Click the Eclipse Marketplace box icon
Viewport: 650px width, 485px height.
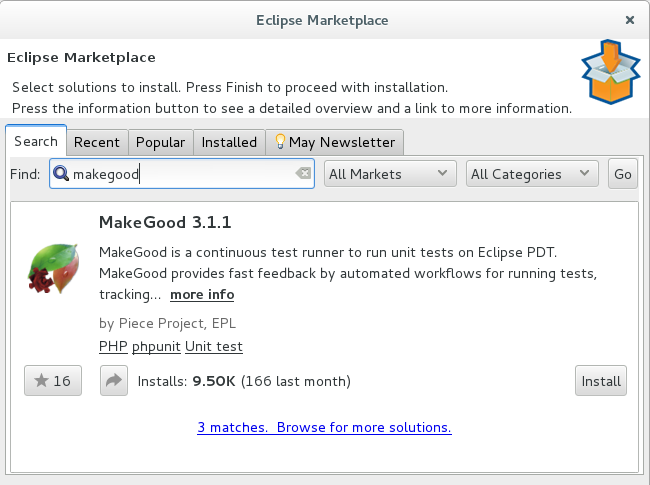(x=609, y=73)
